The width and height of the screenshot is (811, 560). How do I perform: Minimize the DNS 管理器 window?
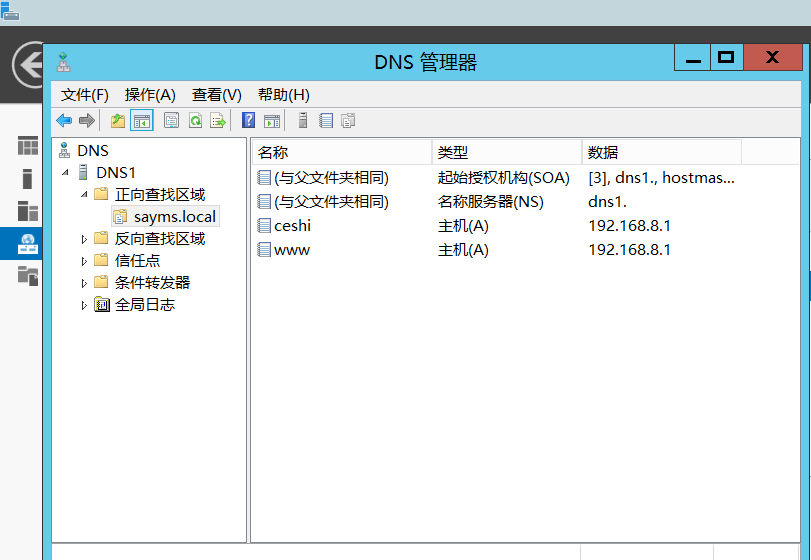coord(693,58)
